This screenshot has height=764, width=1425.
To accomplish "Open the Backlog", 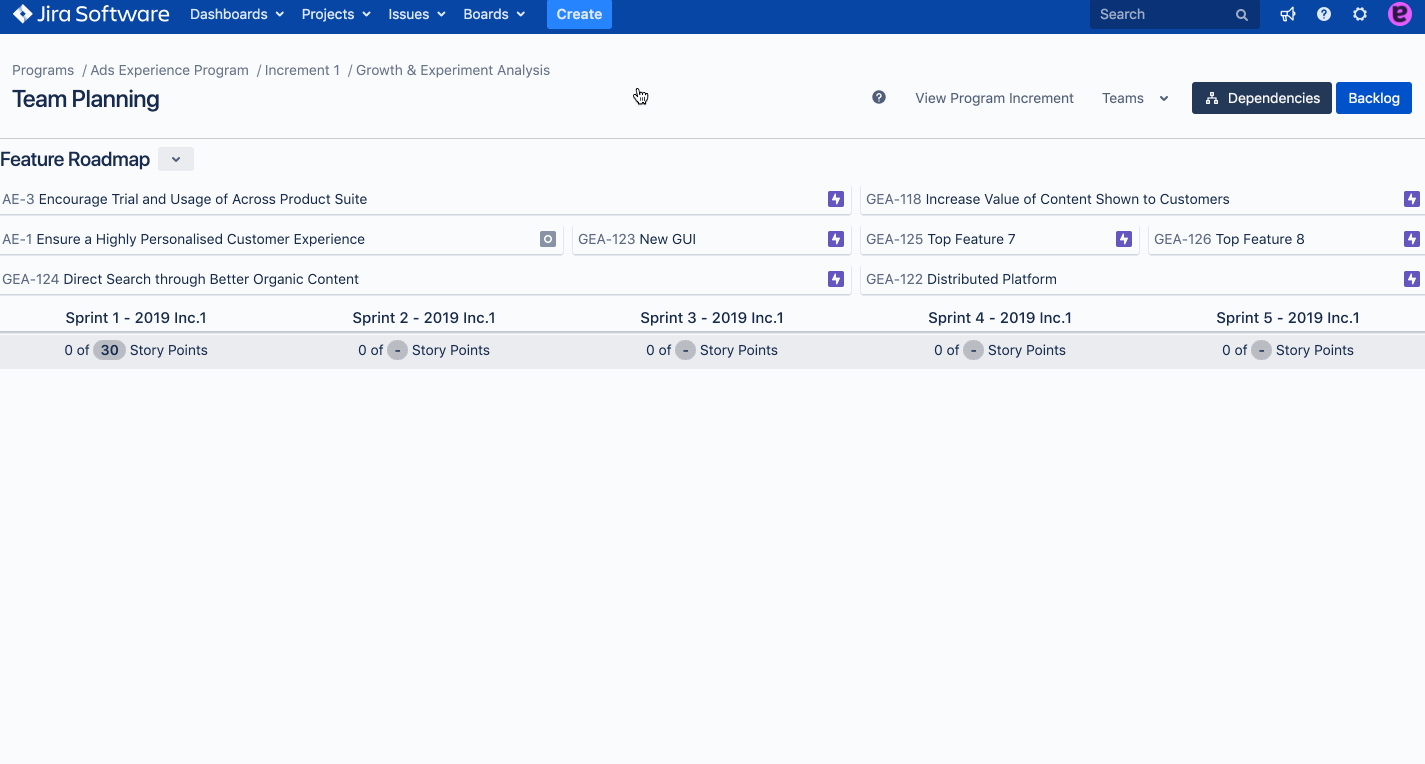I will pos(1374,98).
